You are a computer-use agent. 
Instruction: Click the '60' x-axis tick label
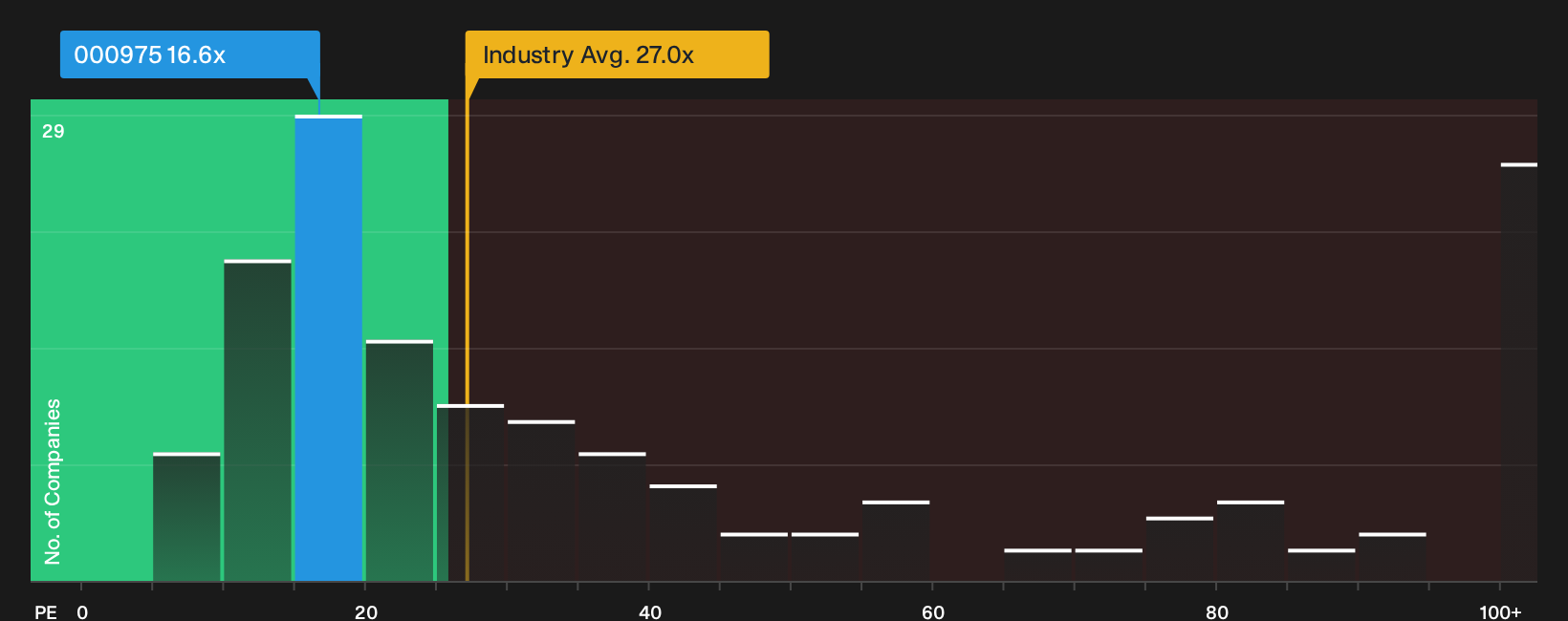coord(933,611)
